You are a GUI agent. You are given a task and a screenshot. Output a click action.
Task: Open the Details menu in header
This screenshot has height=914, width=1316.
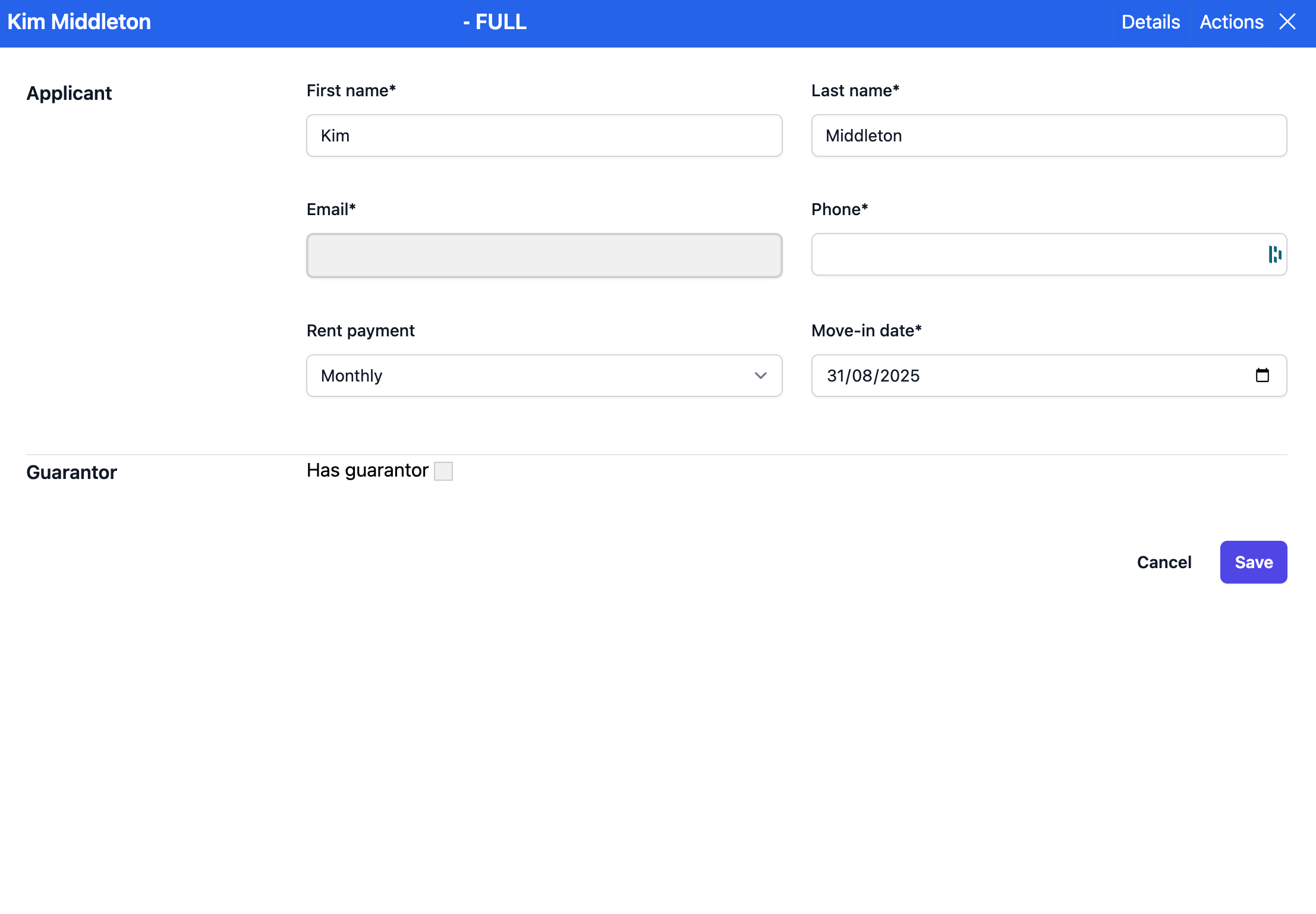pos(1150,22)
